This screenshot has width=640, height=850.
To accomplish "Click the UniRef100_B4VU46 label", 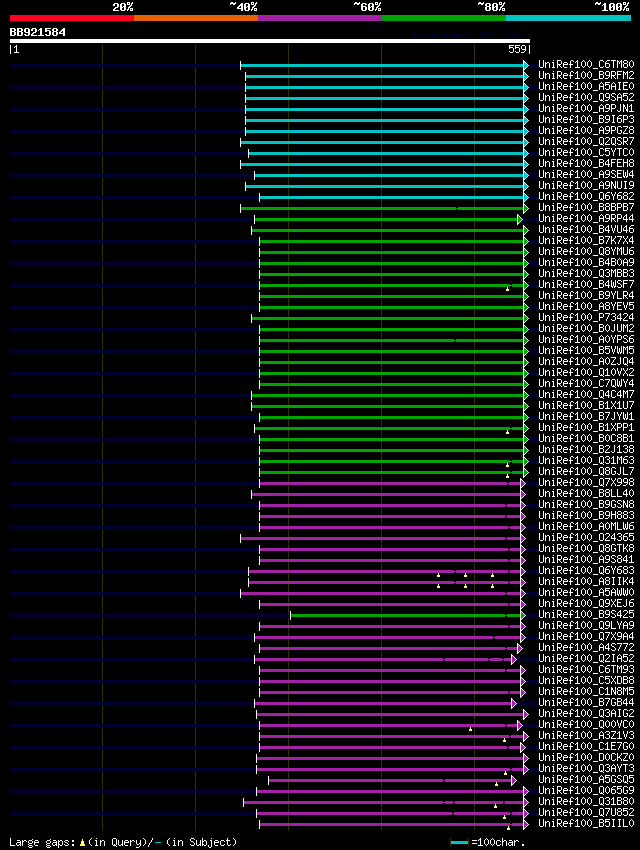I will pyautogui.click(x=586, y=229).
